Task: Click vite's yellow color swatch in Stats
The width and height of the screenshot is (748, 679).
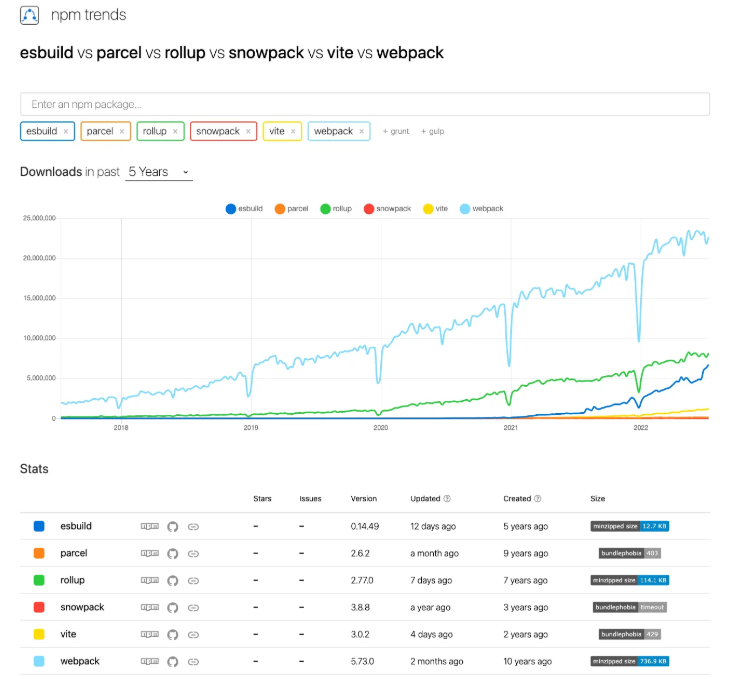Action: coord(39,634)
